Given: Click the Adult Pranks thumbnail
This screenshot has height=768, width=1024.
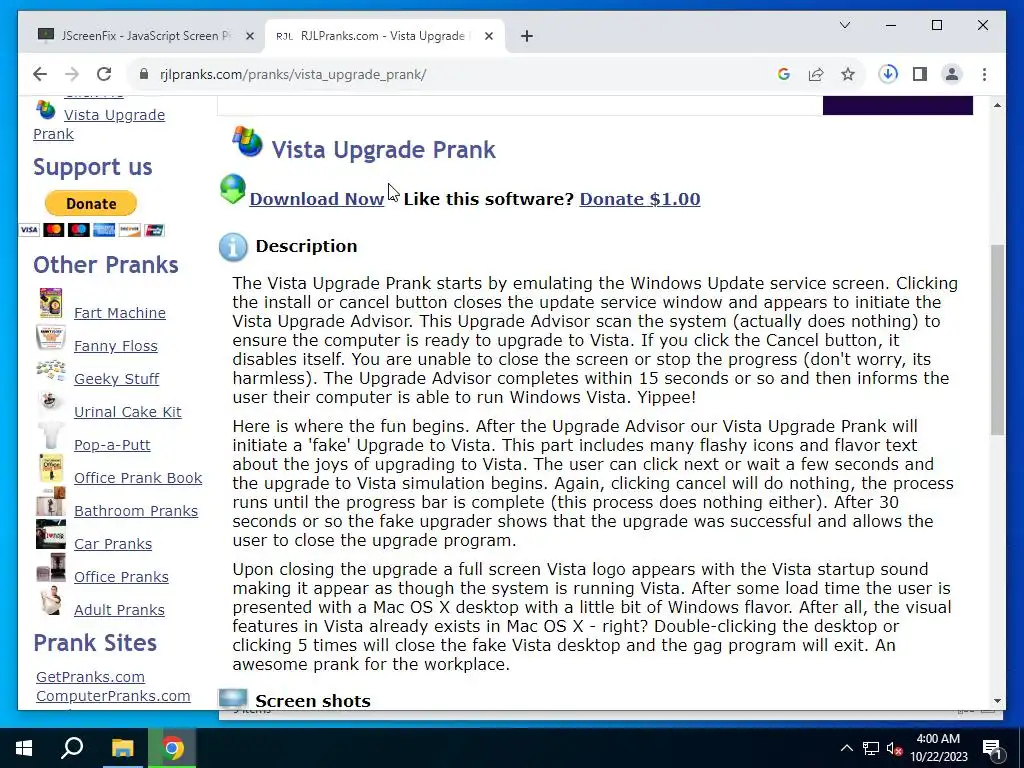Looking at the screenshot, I should click(51, 600).
